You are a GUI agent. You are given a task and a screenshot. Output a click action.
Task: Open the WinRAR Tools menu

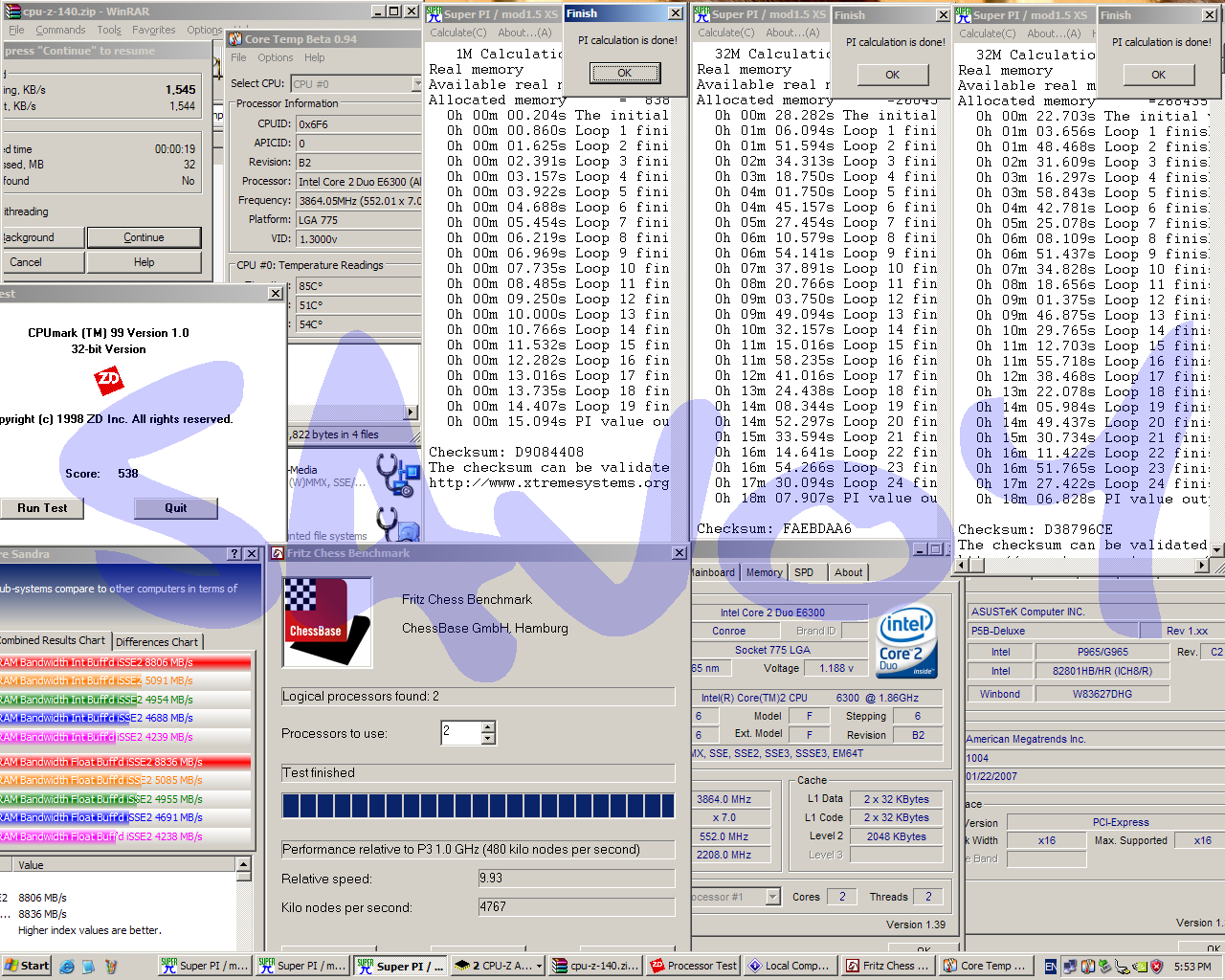pyautogui.click(x=109, y=31)
